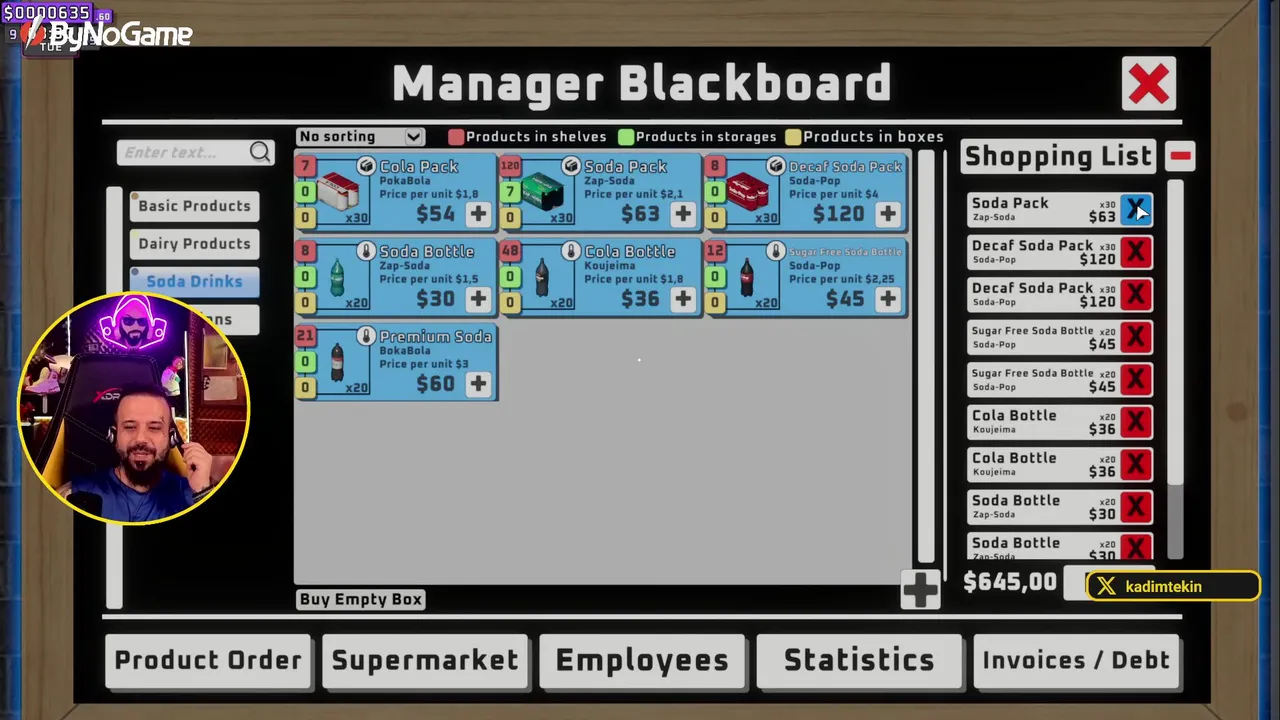Remove second Sugar Free Soda Bottle entry

1136,380
